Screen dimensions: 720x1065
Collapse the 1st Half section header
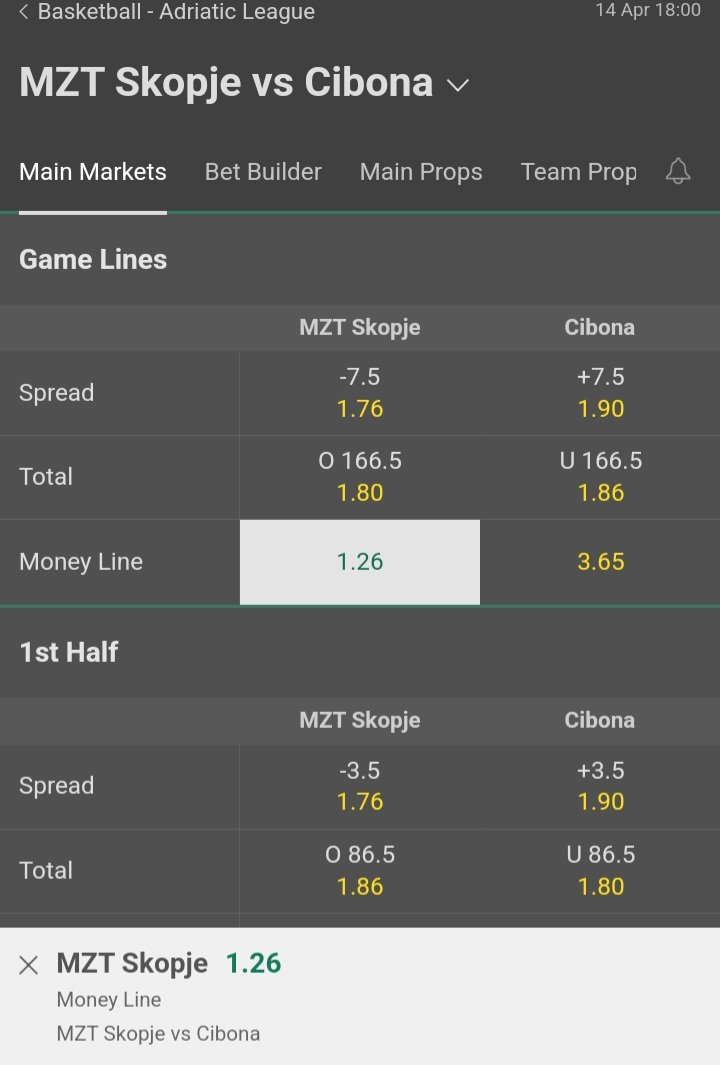360,652
